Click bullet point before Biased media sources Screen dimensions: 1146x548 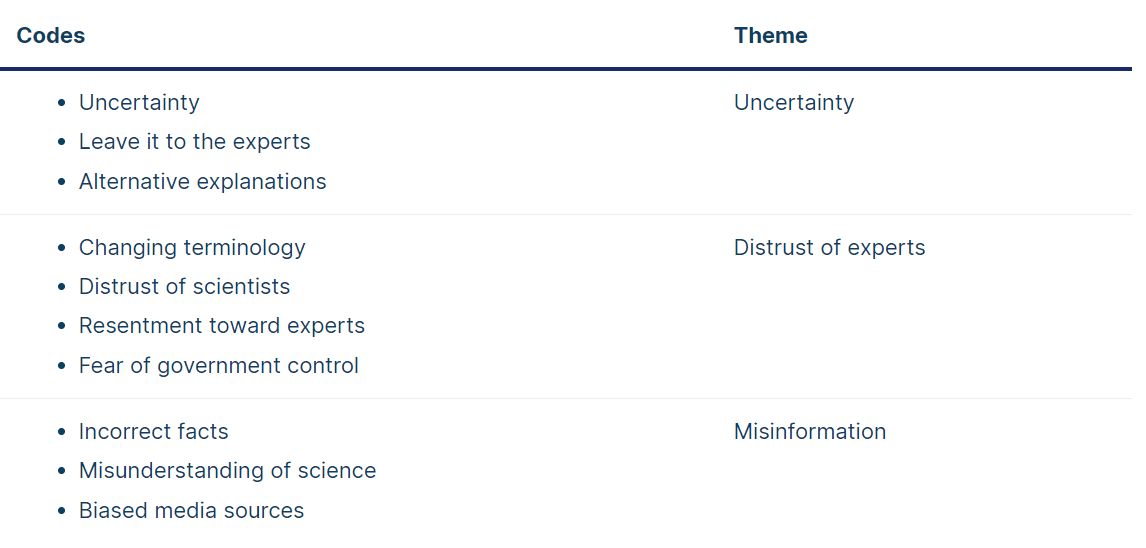coord(61,511)
